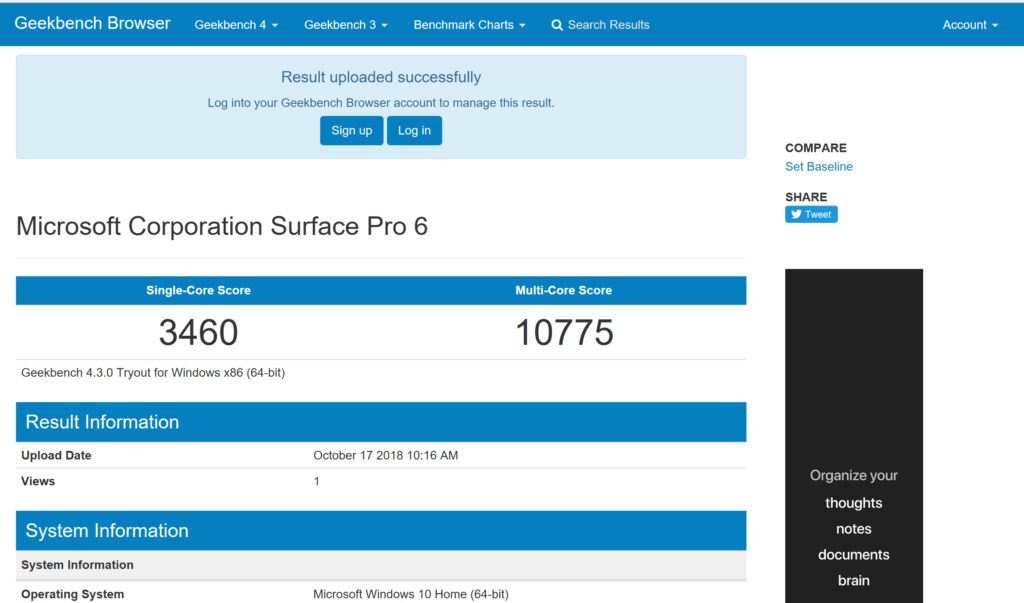Click the Microsoft Corporation Surface Pro 6 title
This screenshot has height=603, width=1024.
point(222,226)
